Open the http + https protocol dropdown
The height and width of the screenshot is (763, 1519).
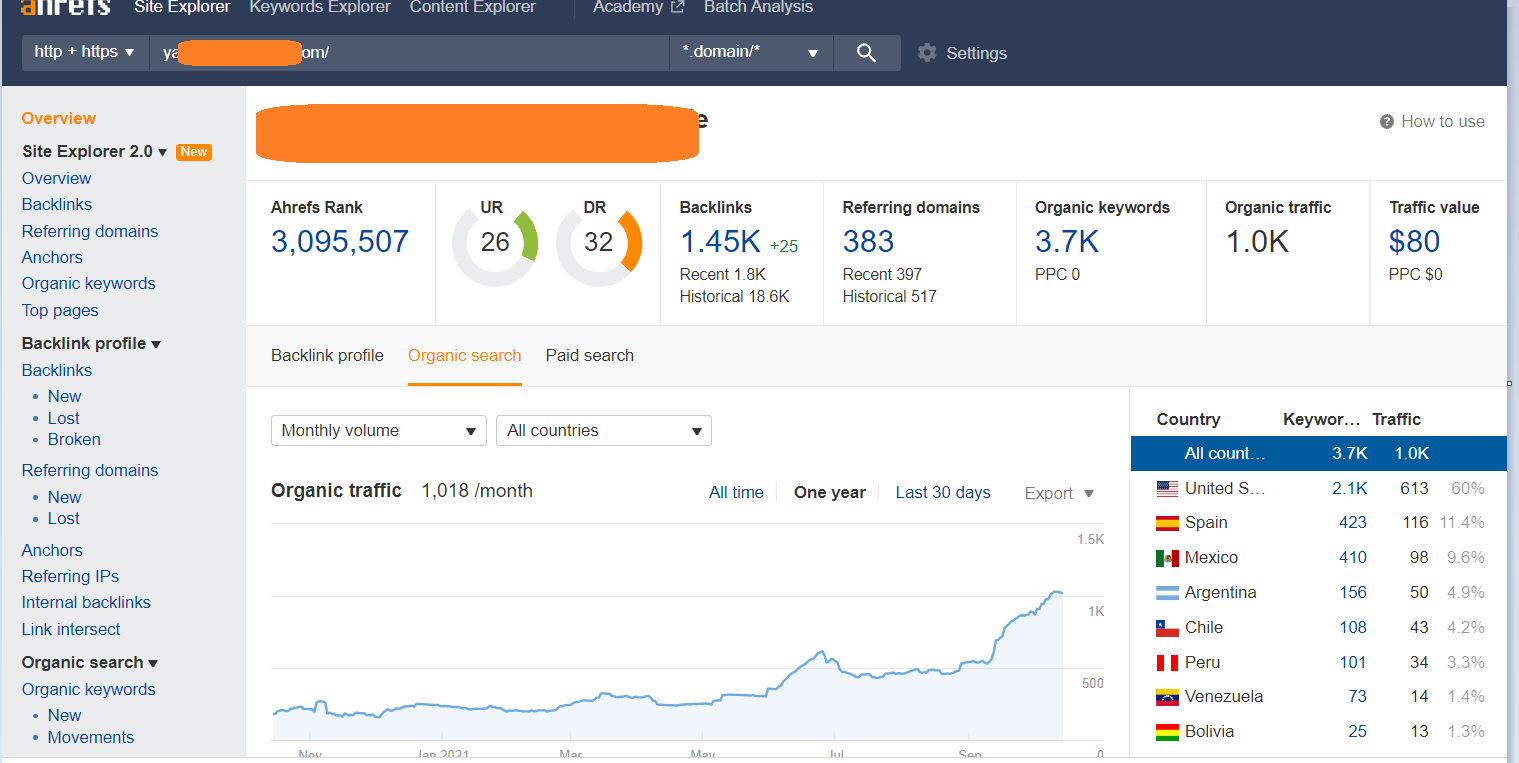[84, 53]
